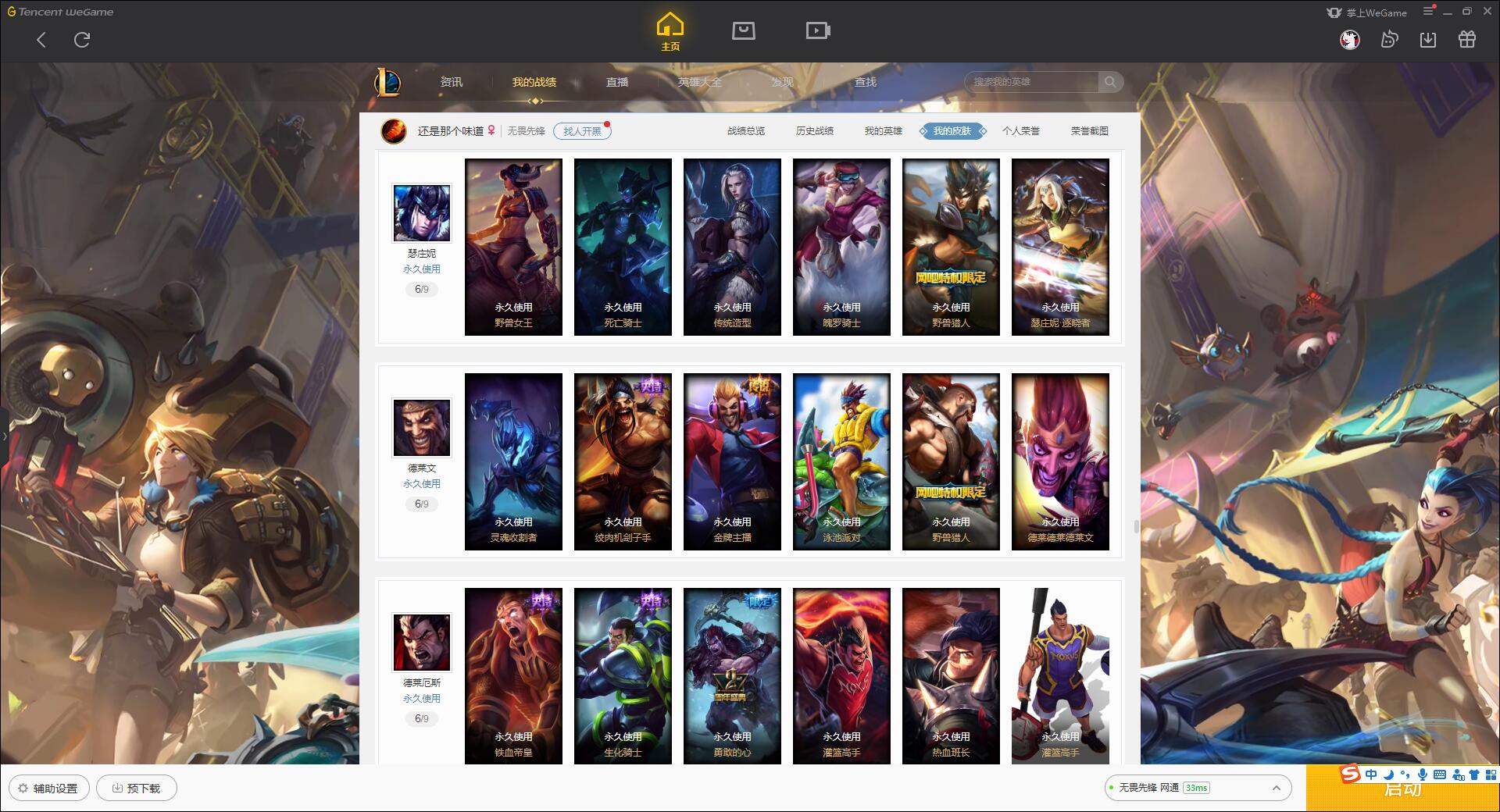Click the yellow 启动 launch button
Screen dimensions: 1500x812
coord(1402,790)
